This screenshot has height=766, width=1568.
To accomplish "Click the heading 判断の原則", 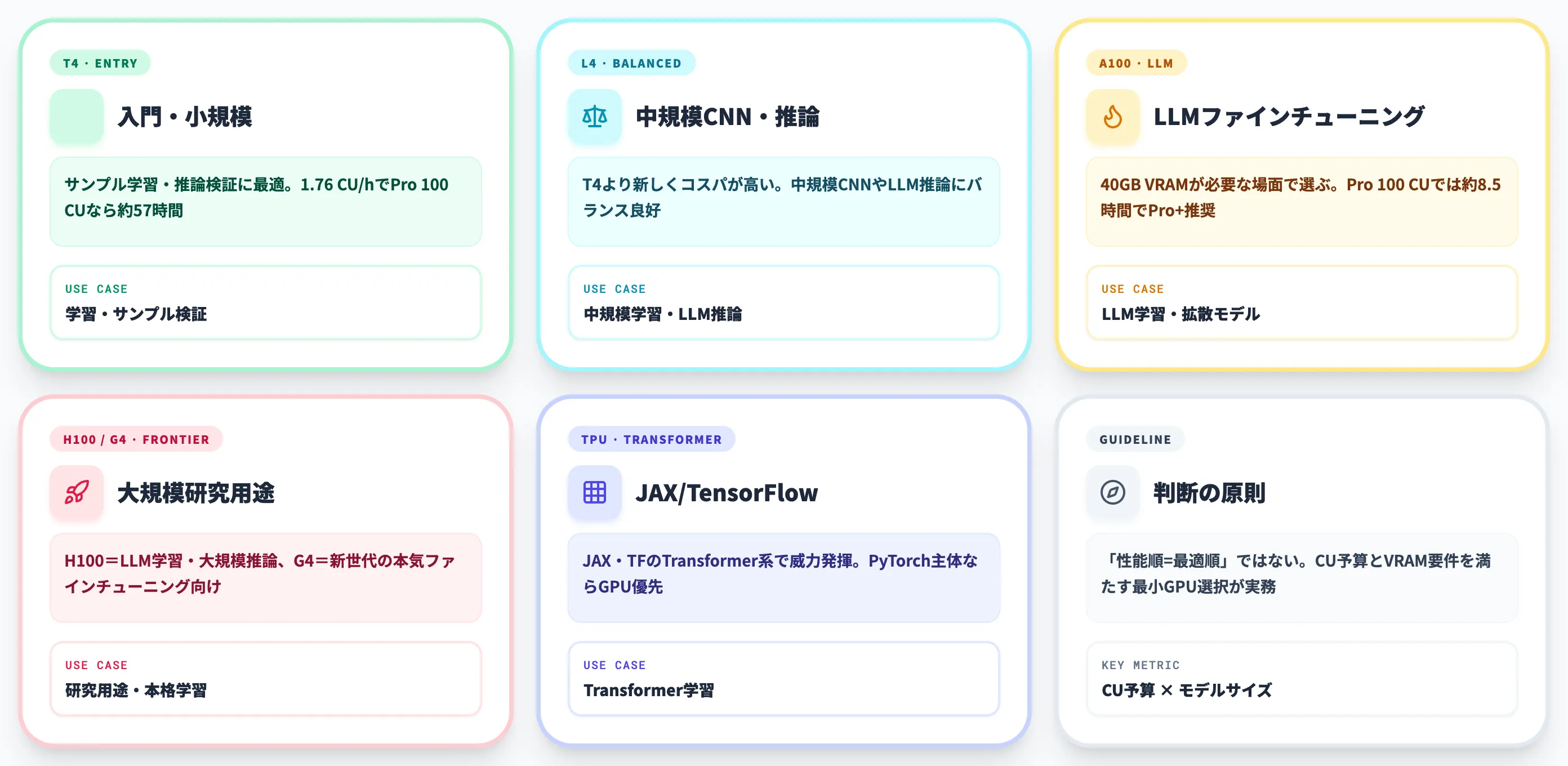I will (x=1209, y=493).
